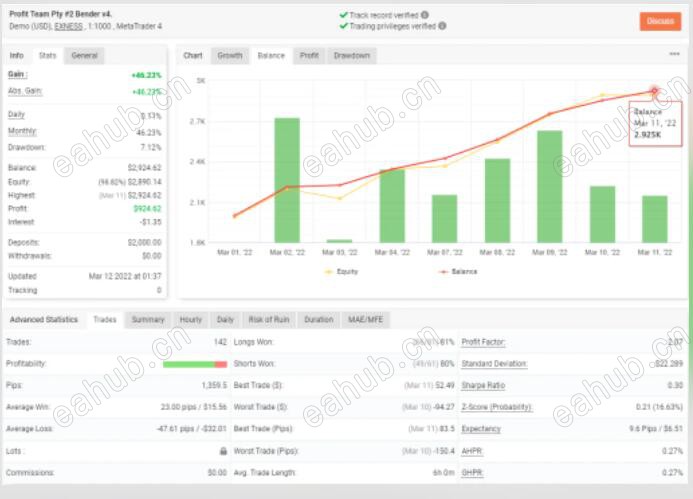Click the Gain label link
The image size is (693, 499).
click(x=17, y=74)
